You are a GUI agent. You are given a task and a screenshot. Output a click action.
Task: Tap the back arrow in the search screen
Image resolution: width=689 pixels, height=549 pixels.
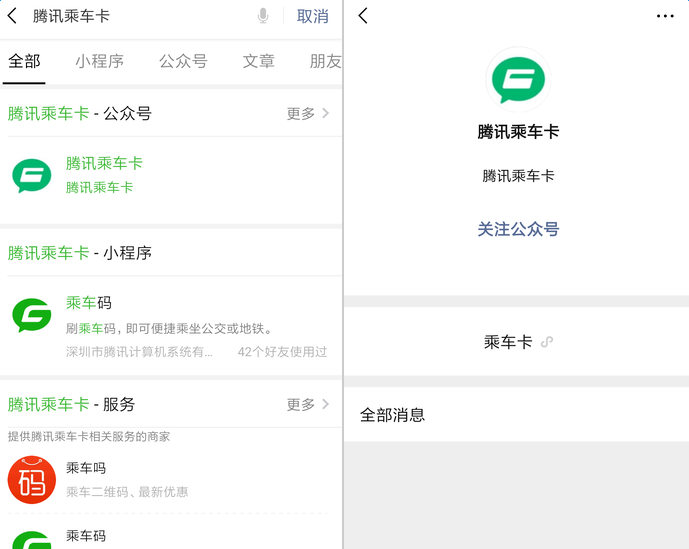tap(12, 16)
